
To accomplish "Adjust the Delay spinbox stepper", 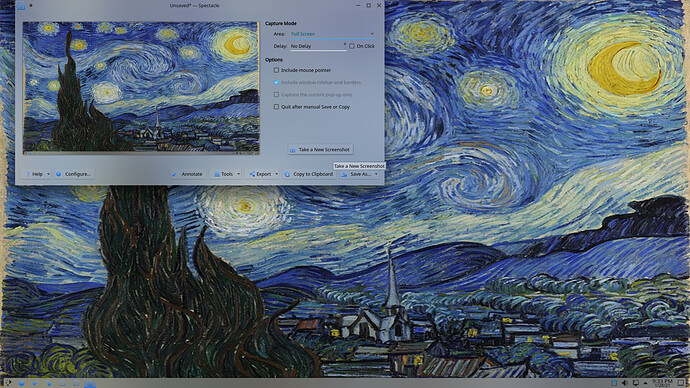I will 345,45.
